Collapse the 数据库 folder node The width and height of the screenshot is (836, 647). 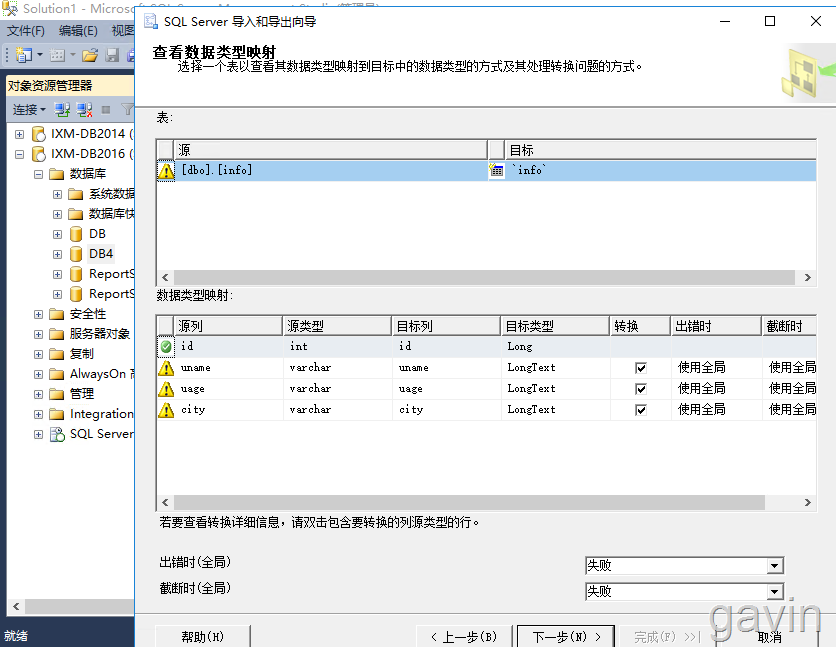click(38, 174)
